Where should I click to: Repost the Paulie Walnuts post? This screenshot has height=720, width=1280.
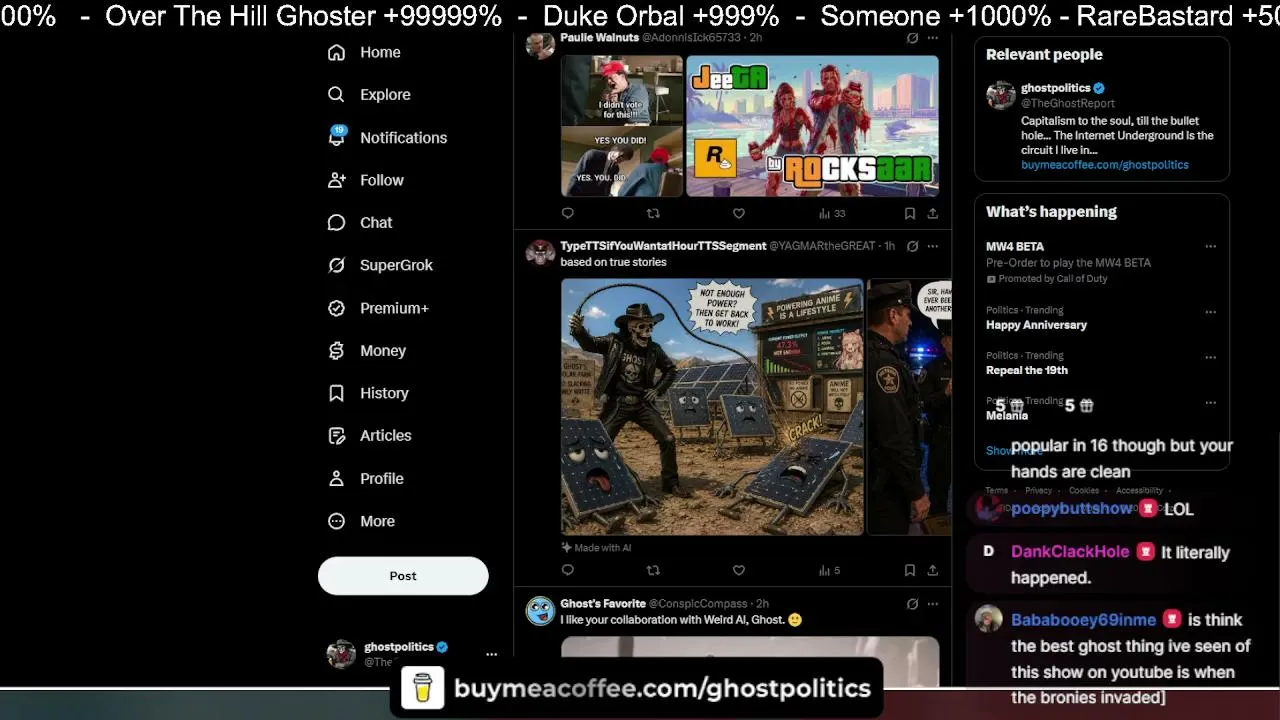[653, 213]
